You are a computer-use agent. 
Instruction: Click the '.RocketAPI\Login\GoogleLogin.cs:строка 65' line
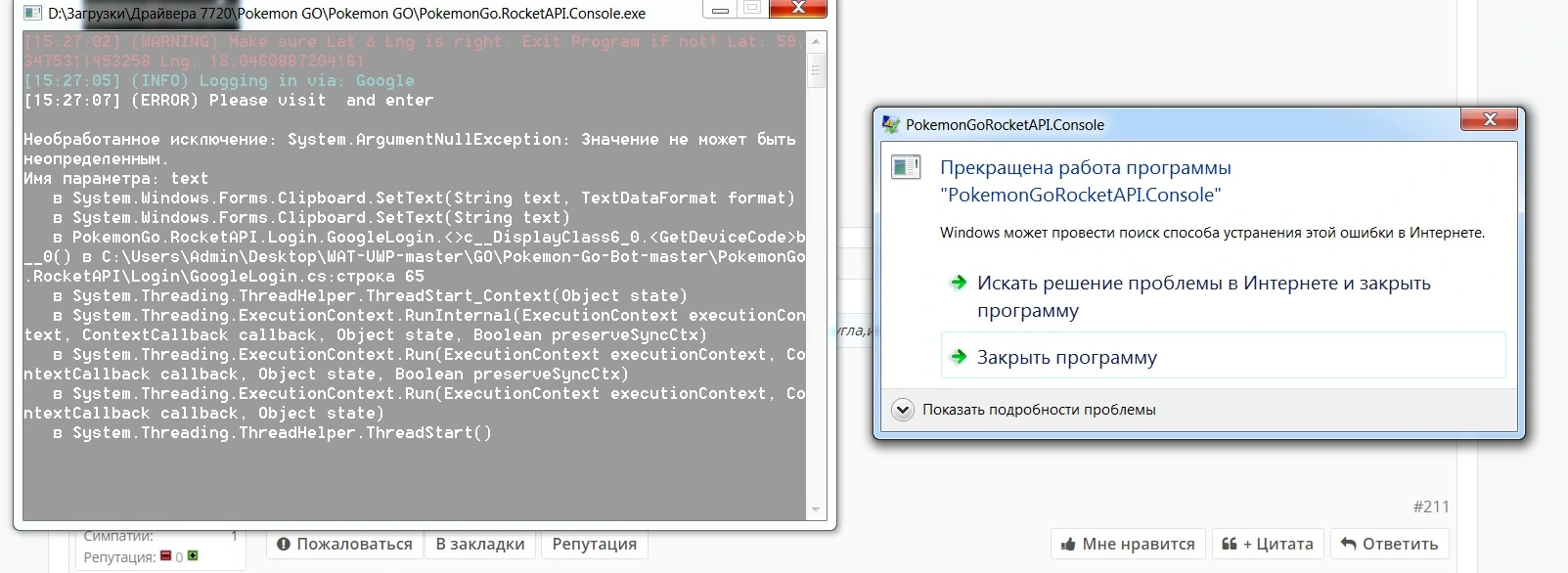[224, 276]
